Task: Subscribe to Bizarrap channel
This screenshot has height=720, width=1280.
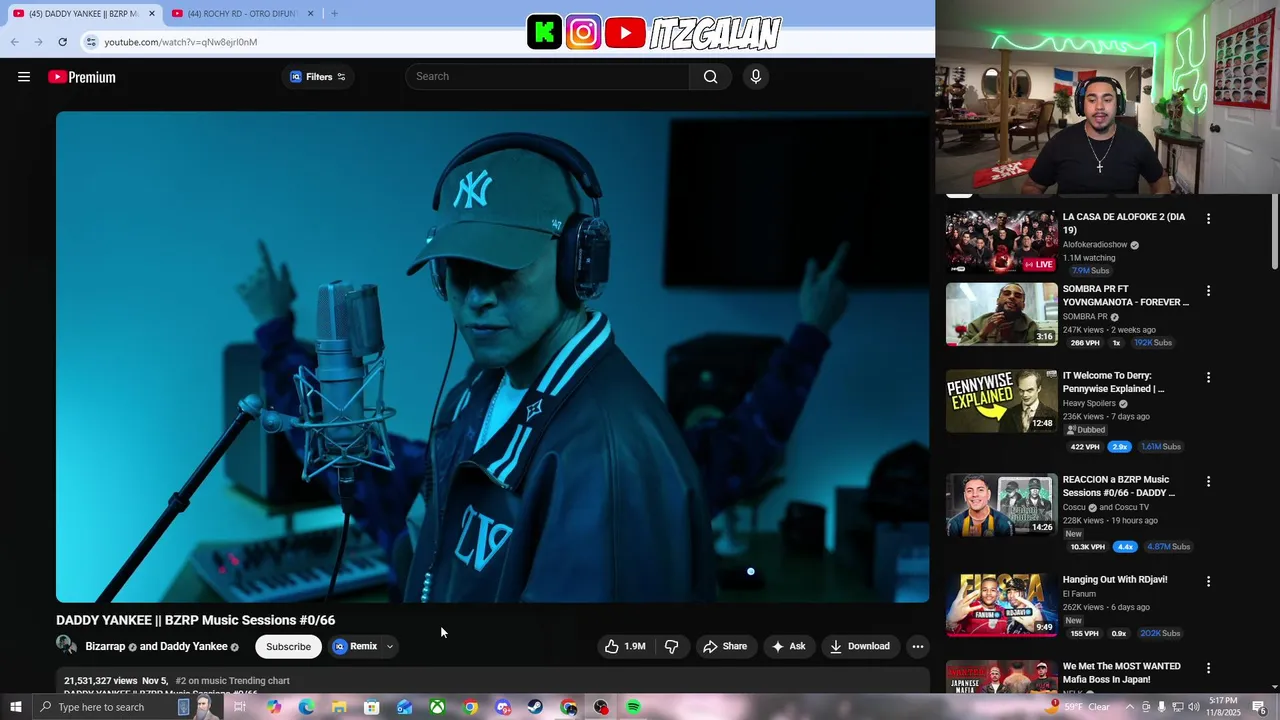Action: (288, 646)
